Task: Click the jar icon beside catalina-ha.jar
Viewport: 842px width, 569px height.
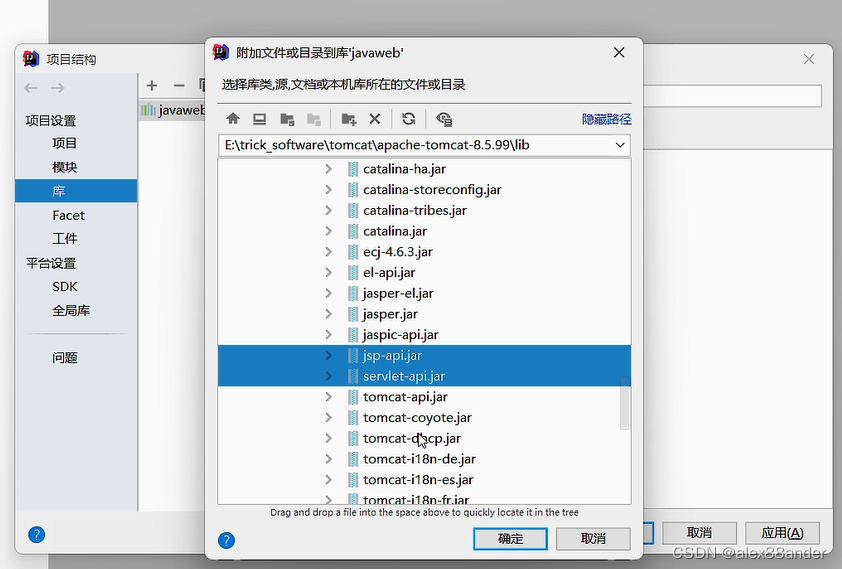Action: point(353,169)
